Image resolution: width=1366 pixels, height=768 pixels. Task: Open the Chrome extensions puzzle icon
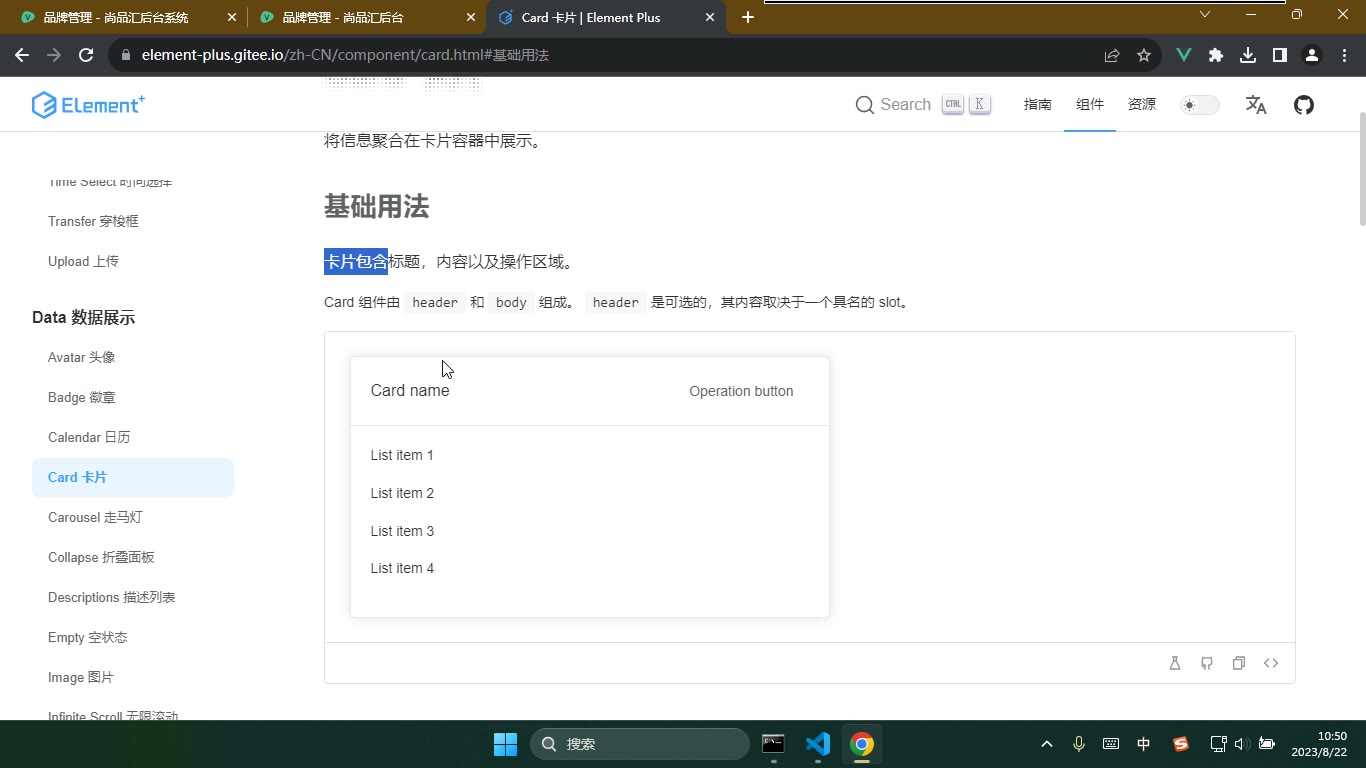pos(1216,55)
